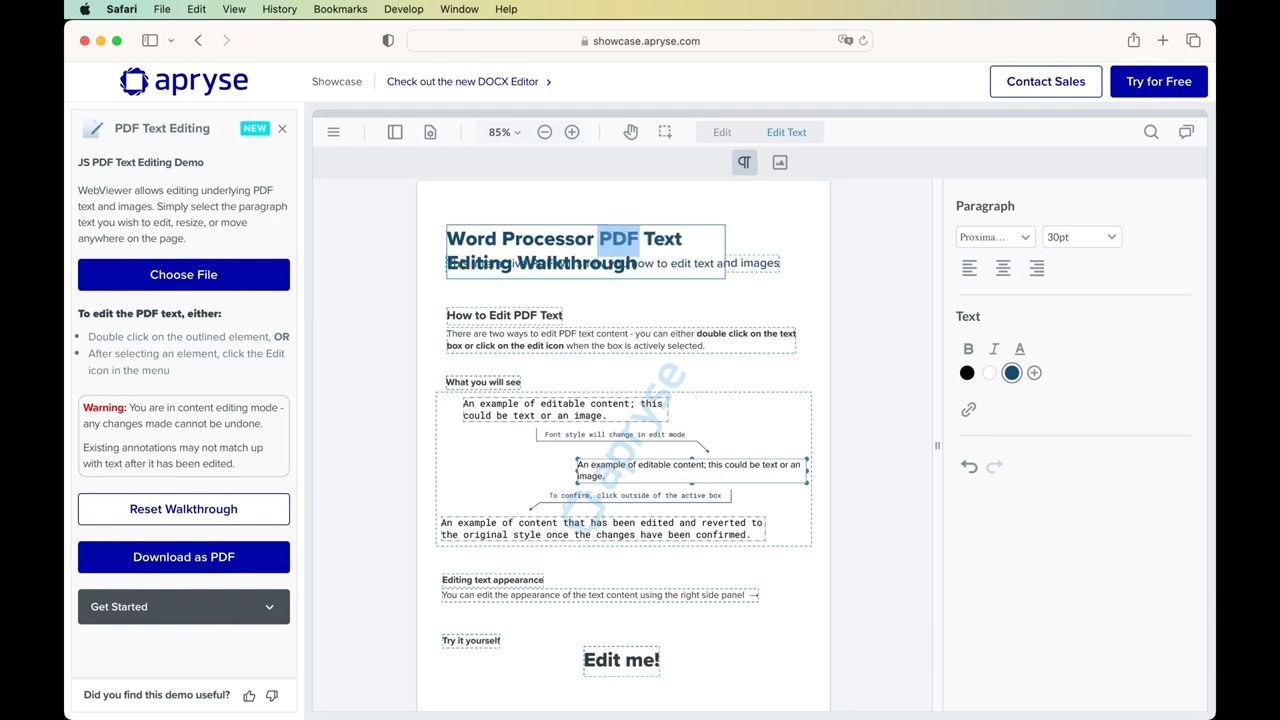Open Safari sidebar options chevron
The image size is (1280, 720).
171,41
